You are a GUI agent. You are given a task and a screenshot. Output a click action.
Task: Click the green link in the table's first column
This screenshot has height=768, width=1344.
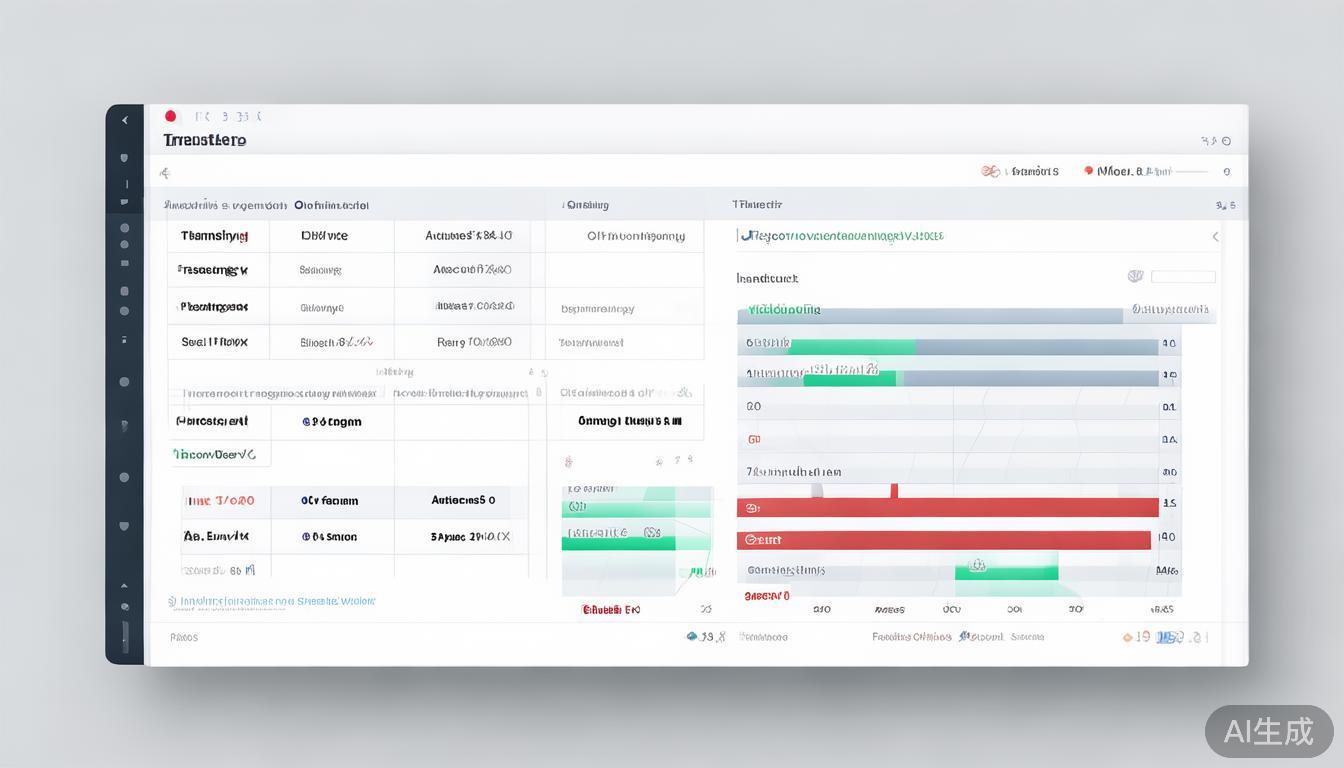(x=214, y=454)
